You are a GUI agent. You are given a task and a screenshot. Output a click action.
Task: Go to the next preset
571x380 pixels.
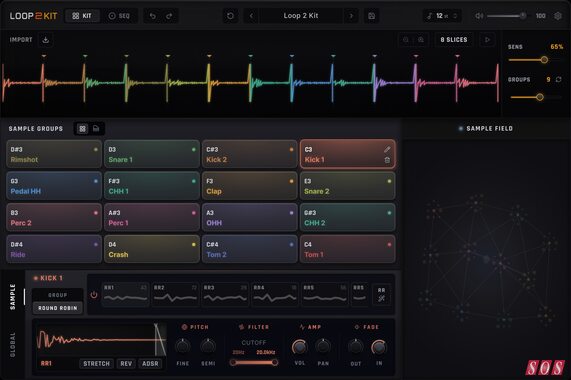click(x=351, y=16)
